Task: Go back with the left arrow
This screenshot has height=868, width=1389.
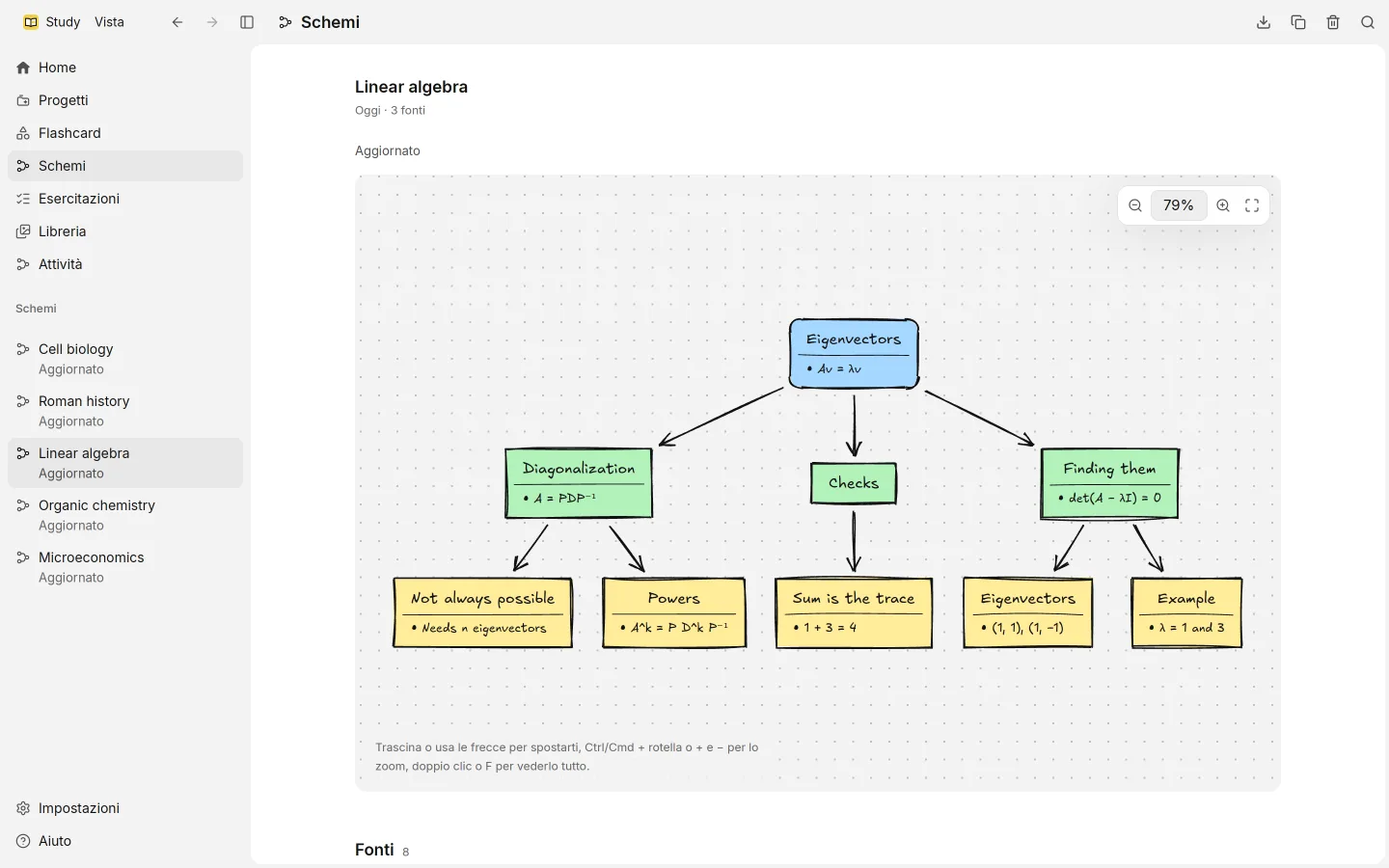Action: [177, 22]
